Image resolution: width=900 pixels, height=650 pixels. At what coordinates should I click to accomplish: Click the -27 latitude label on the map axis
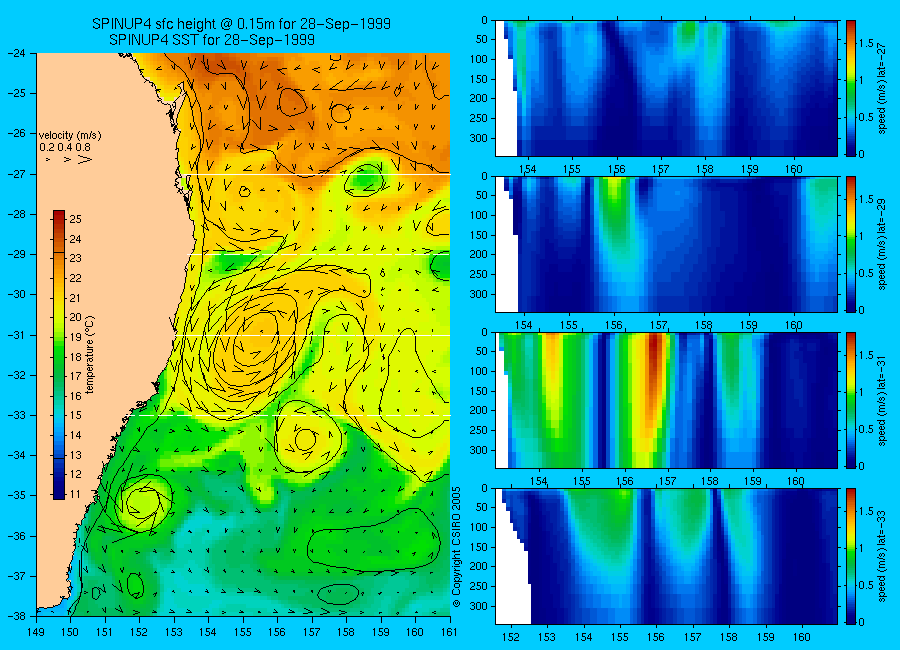(17, 173)
